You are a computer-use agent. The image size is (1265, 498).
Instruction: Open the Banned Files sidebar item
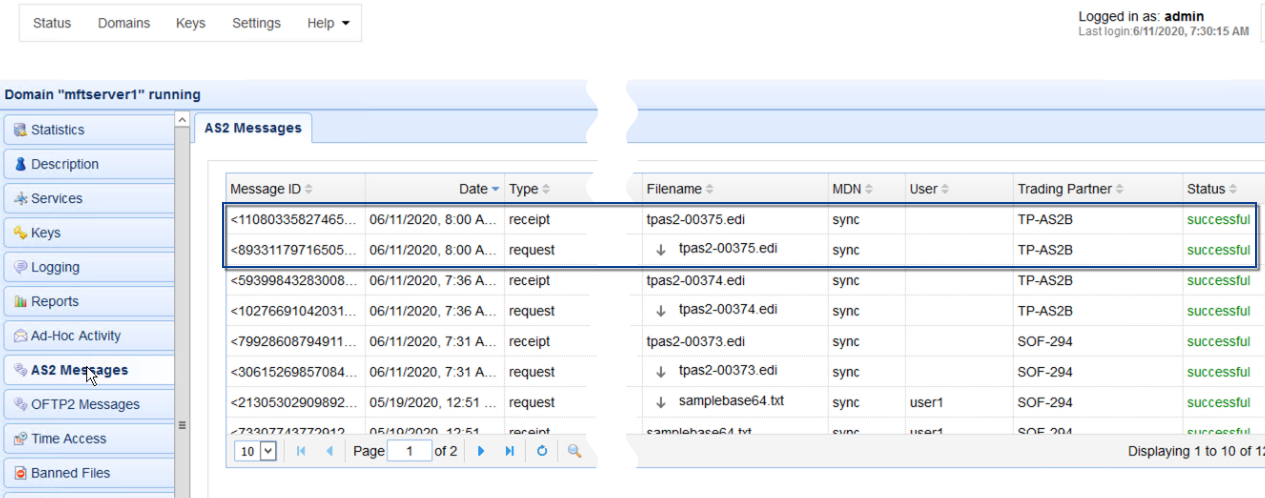[x=70, y=473]
